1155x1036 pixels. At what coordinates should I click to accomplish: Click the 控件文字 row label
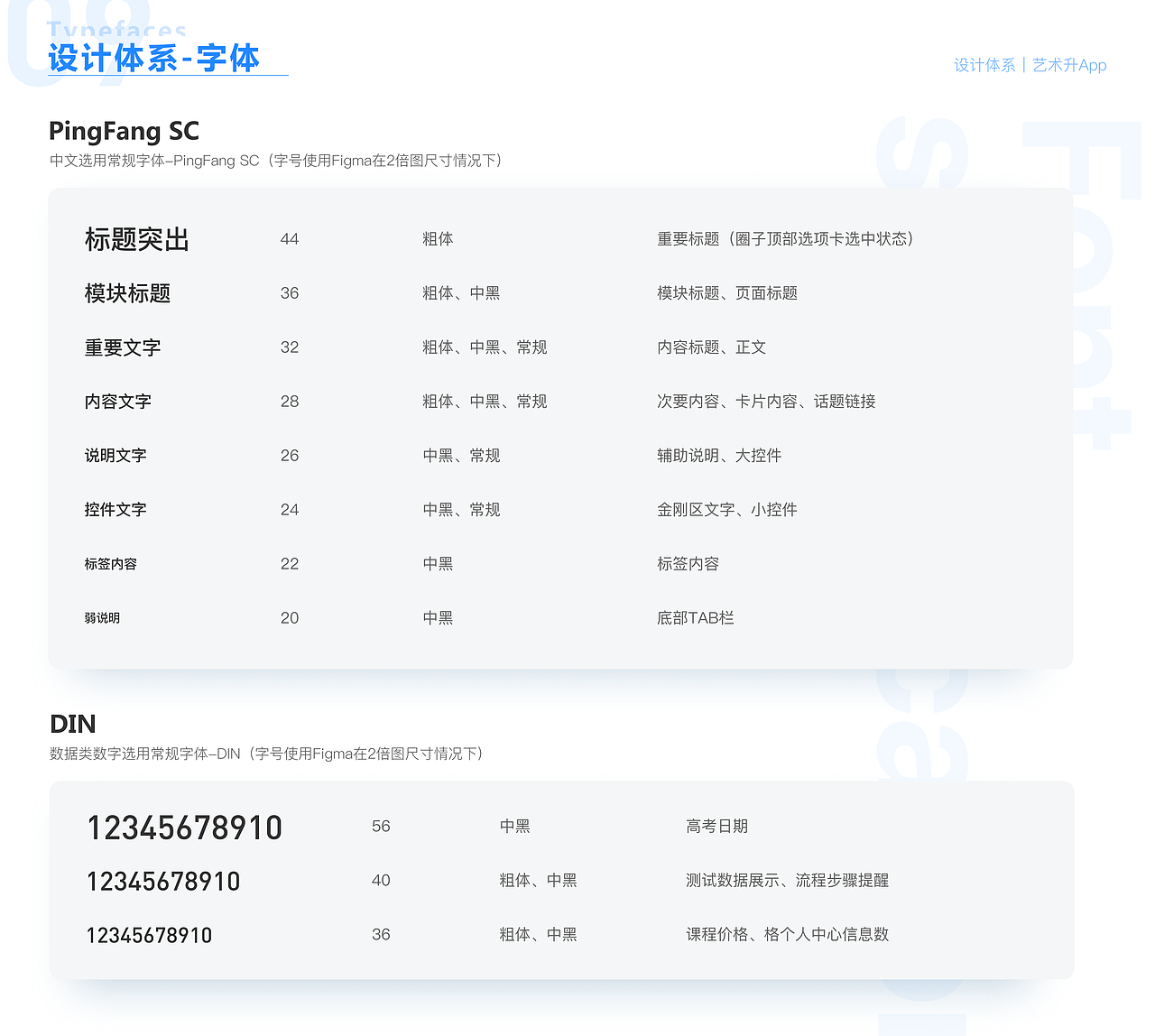click(115, 509)
